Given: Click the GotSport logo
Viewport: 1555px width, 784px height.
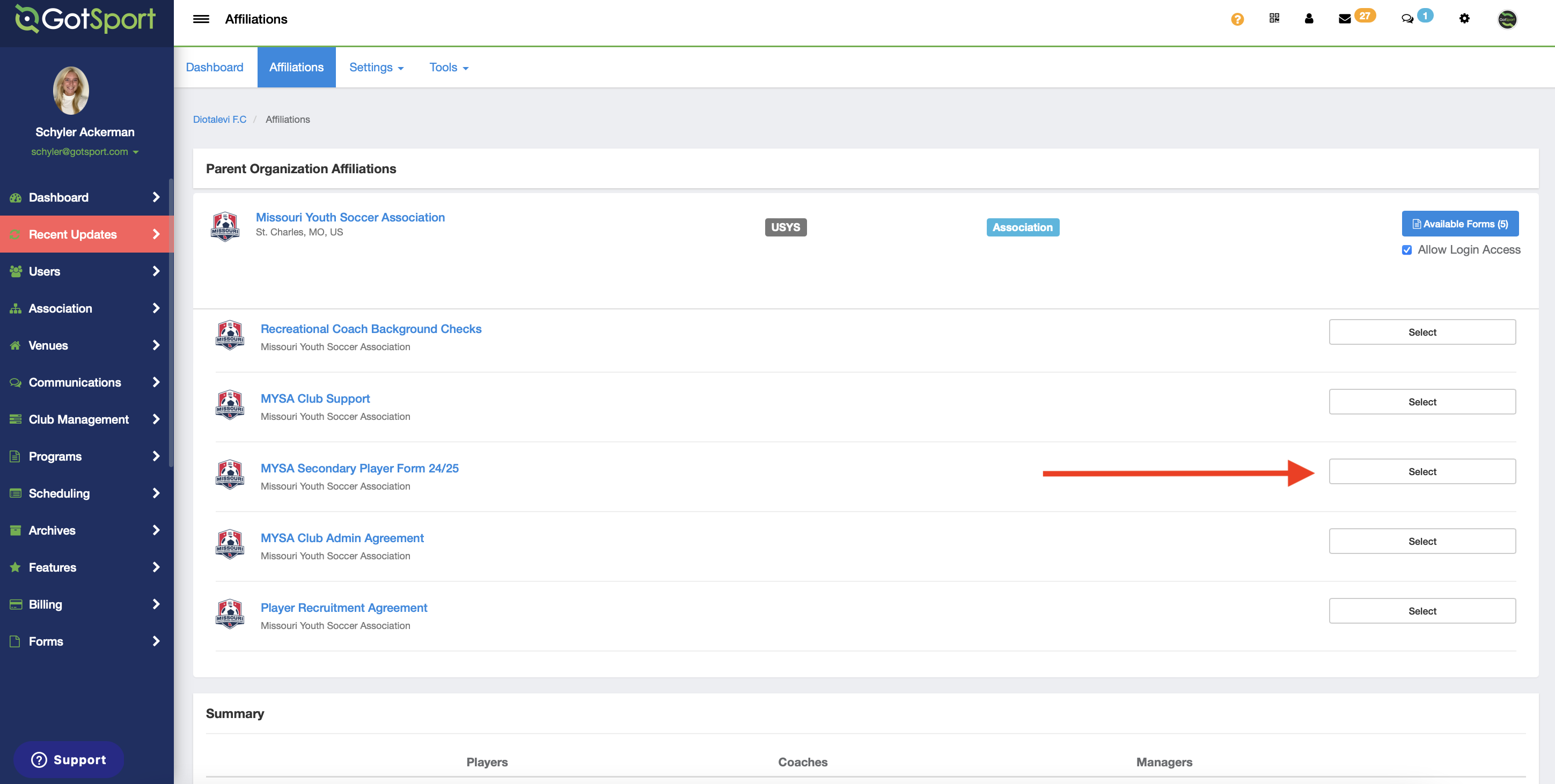Looking at the screenshot, I should click(x=85, y=19).
